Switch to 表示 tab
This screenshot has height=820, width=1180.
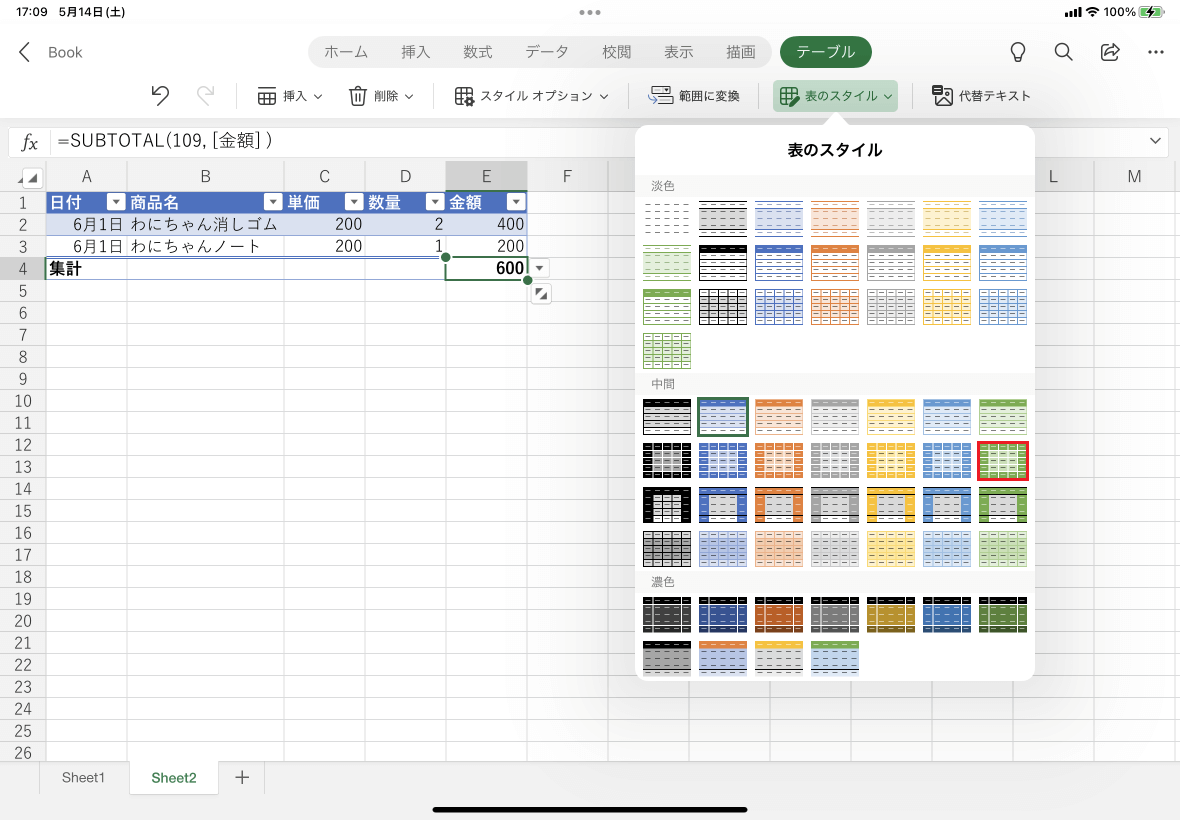[678, 52]
